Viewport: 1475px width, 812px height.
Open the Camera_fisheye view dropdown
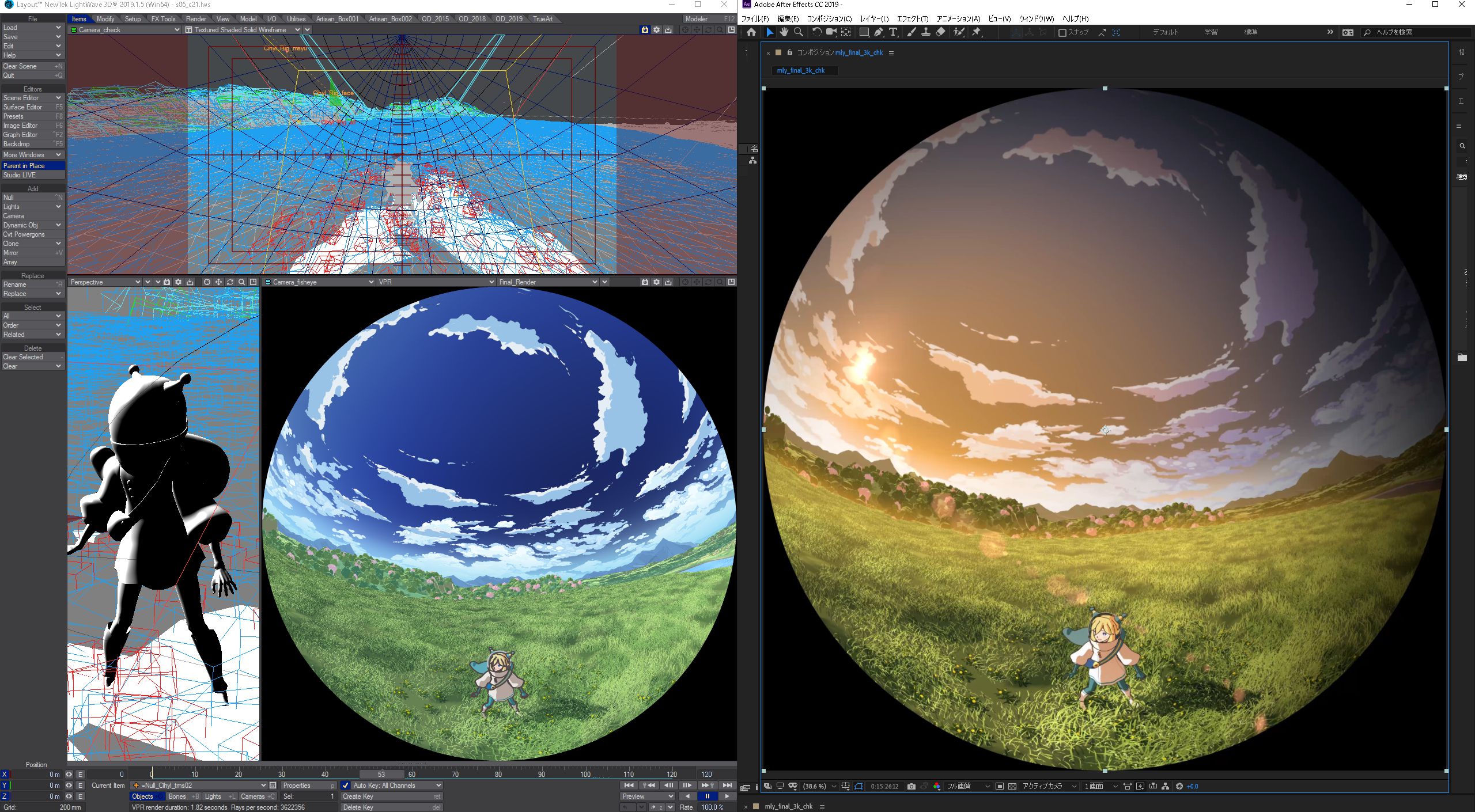[319, 282]
